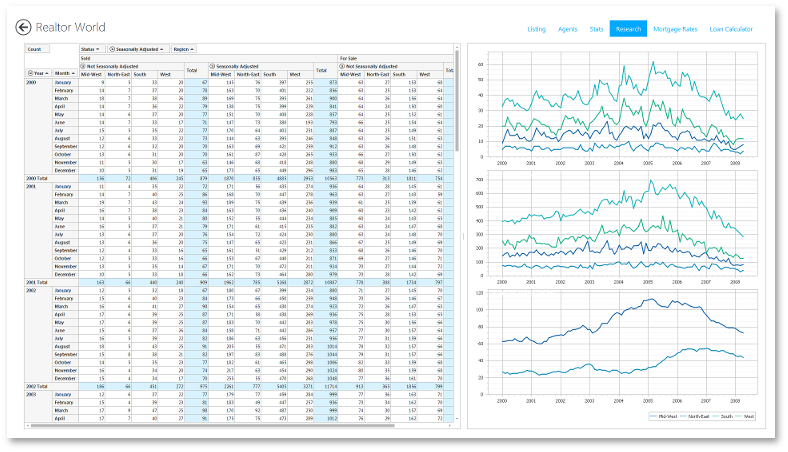The height and width of the screenshot is (452, 788).
Task: Select the 2001 Total row header
Action: pyautogui.click(x=37, y=283)
